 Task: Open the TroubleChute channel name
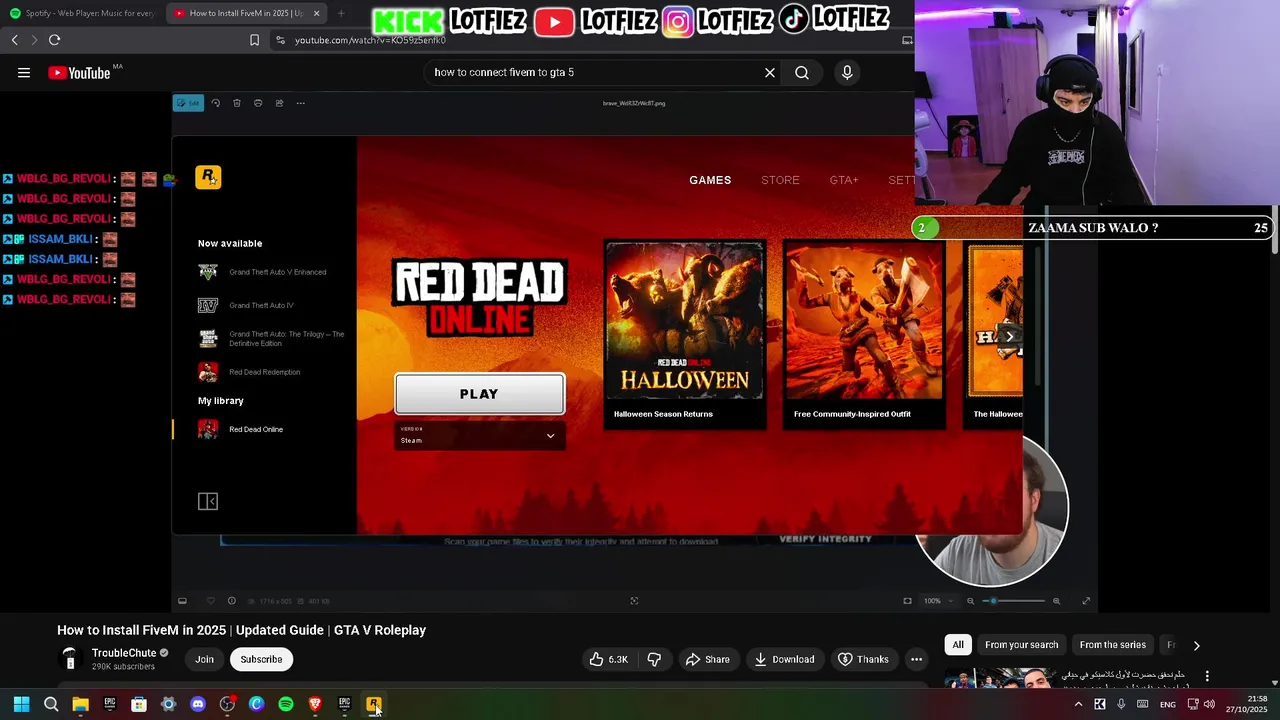(124, 653)
